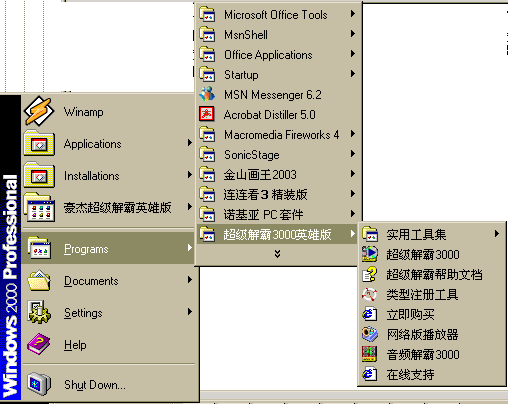Screen dimensions: 508x404
Task: Open the SonicStage program group
Action: [277, 154]
